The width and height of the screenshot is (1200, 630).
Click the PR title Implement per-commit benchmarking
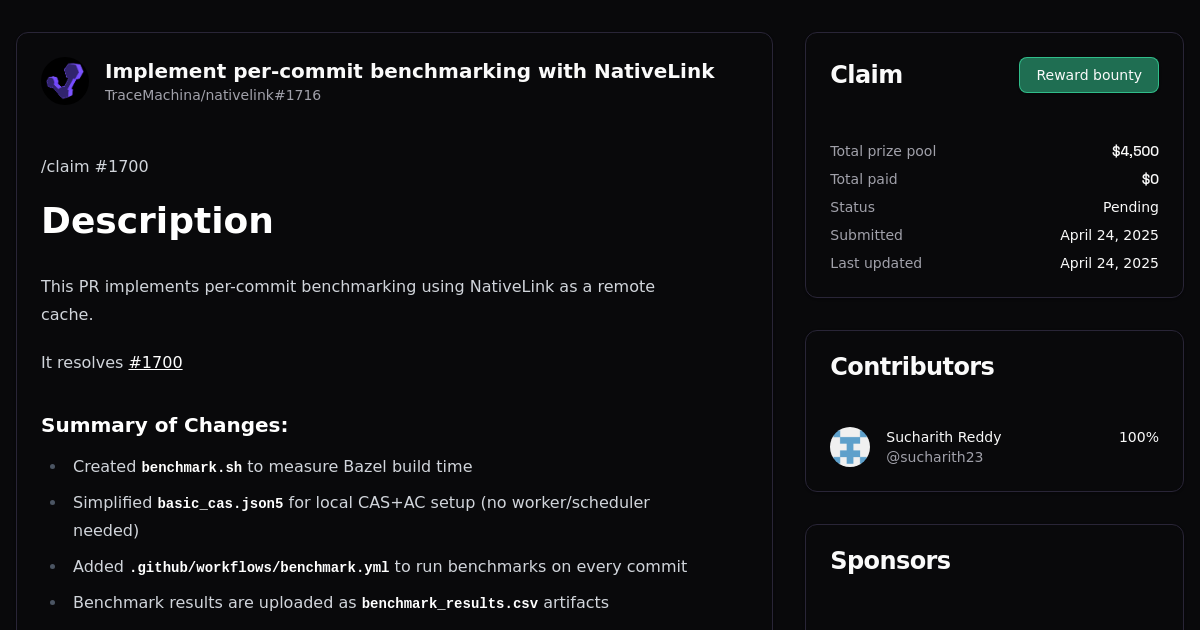410,71
